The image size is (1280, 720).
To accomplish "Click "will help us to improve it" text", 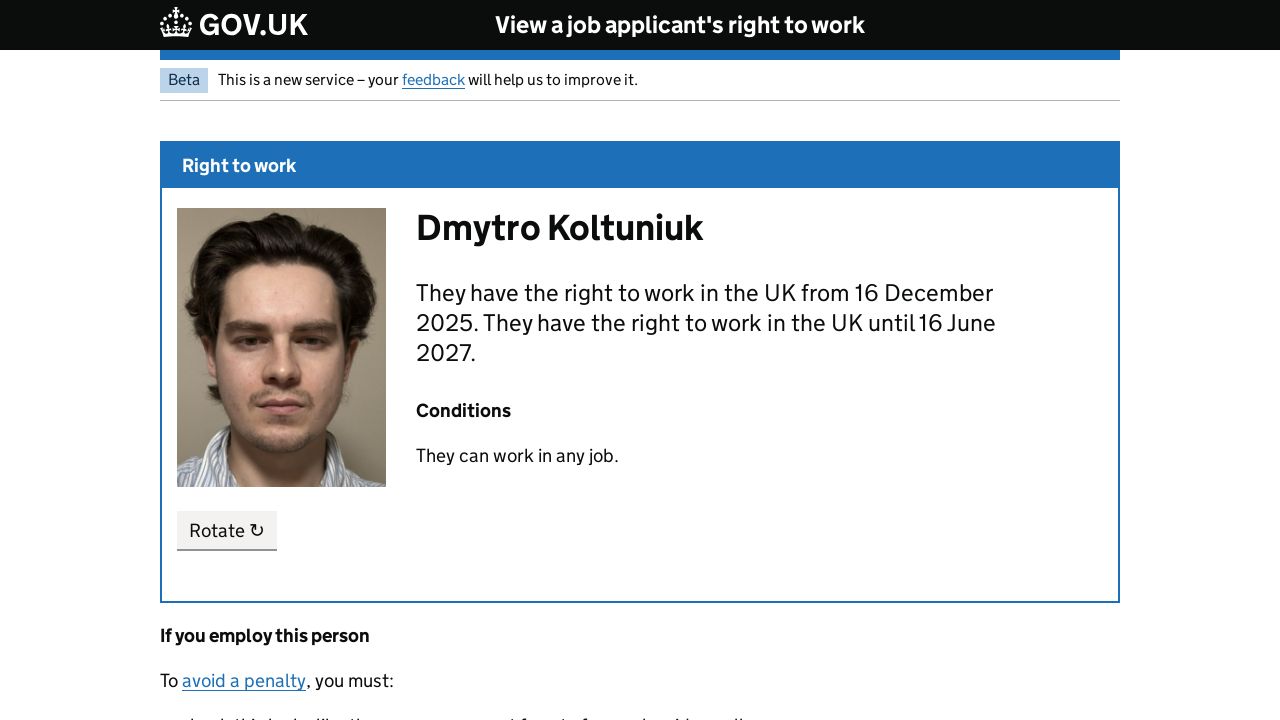I will click(552, 80).
